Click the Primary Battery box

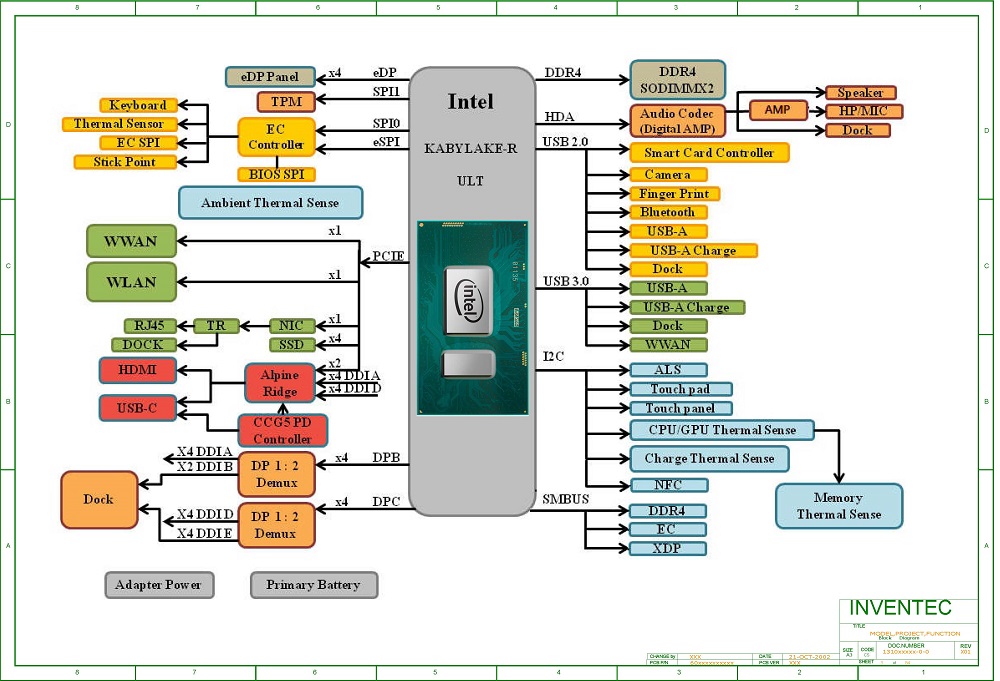(x=314, y=585)
